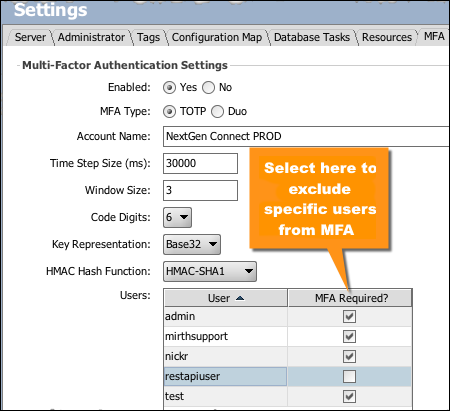Switch to the Server tab
Viewport: 450px width, 411px height.
pos(30,37)
